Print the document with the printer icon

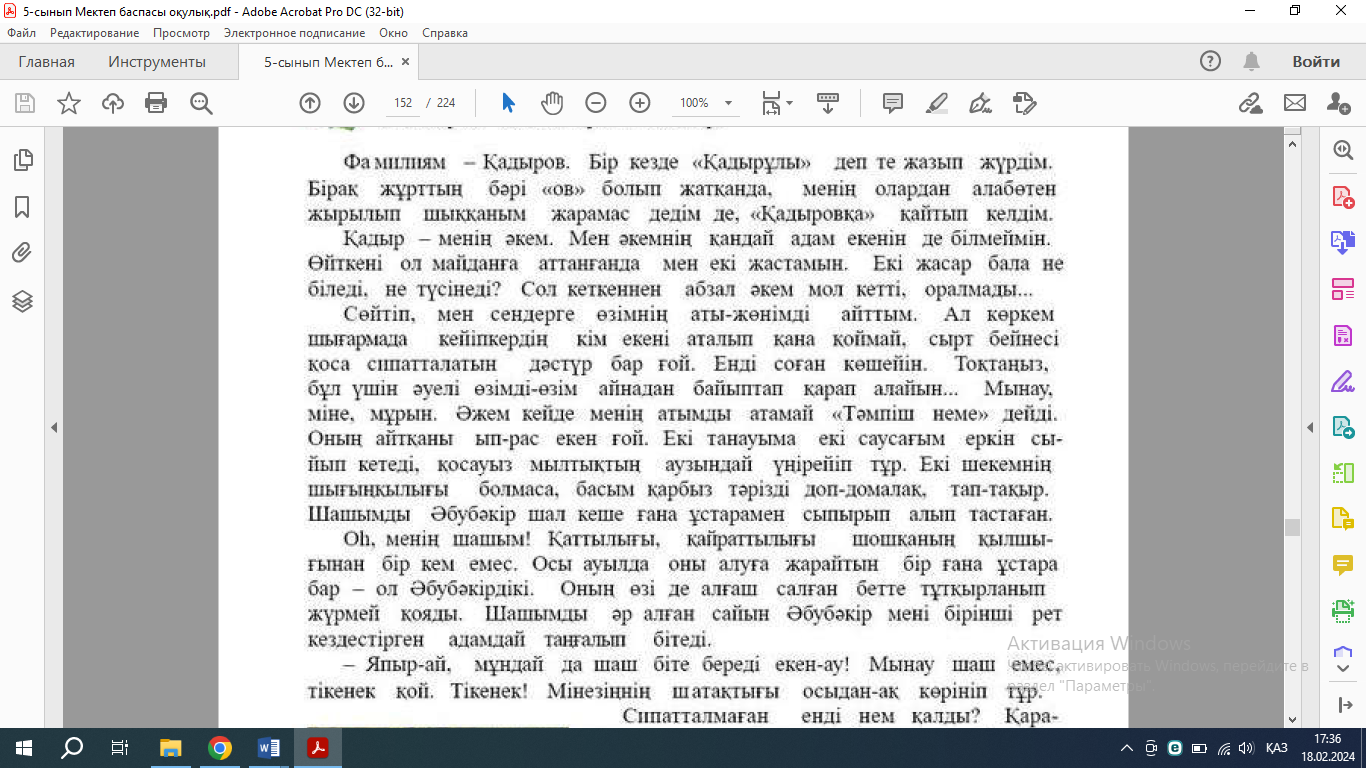tap(156, 103)
